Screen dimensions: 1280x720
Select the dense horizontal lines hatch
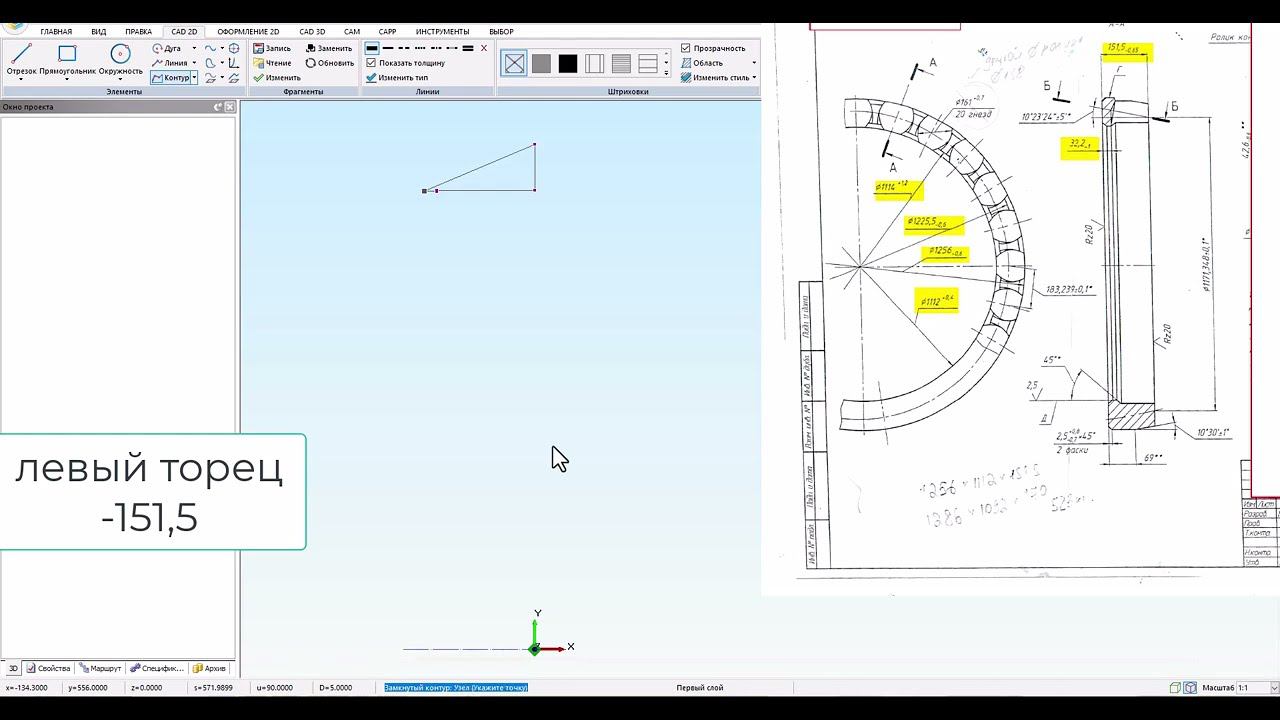[x=621, y=64]
